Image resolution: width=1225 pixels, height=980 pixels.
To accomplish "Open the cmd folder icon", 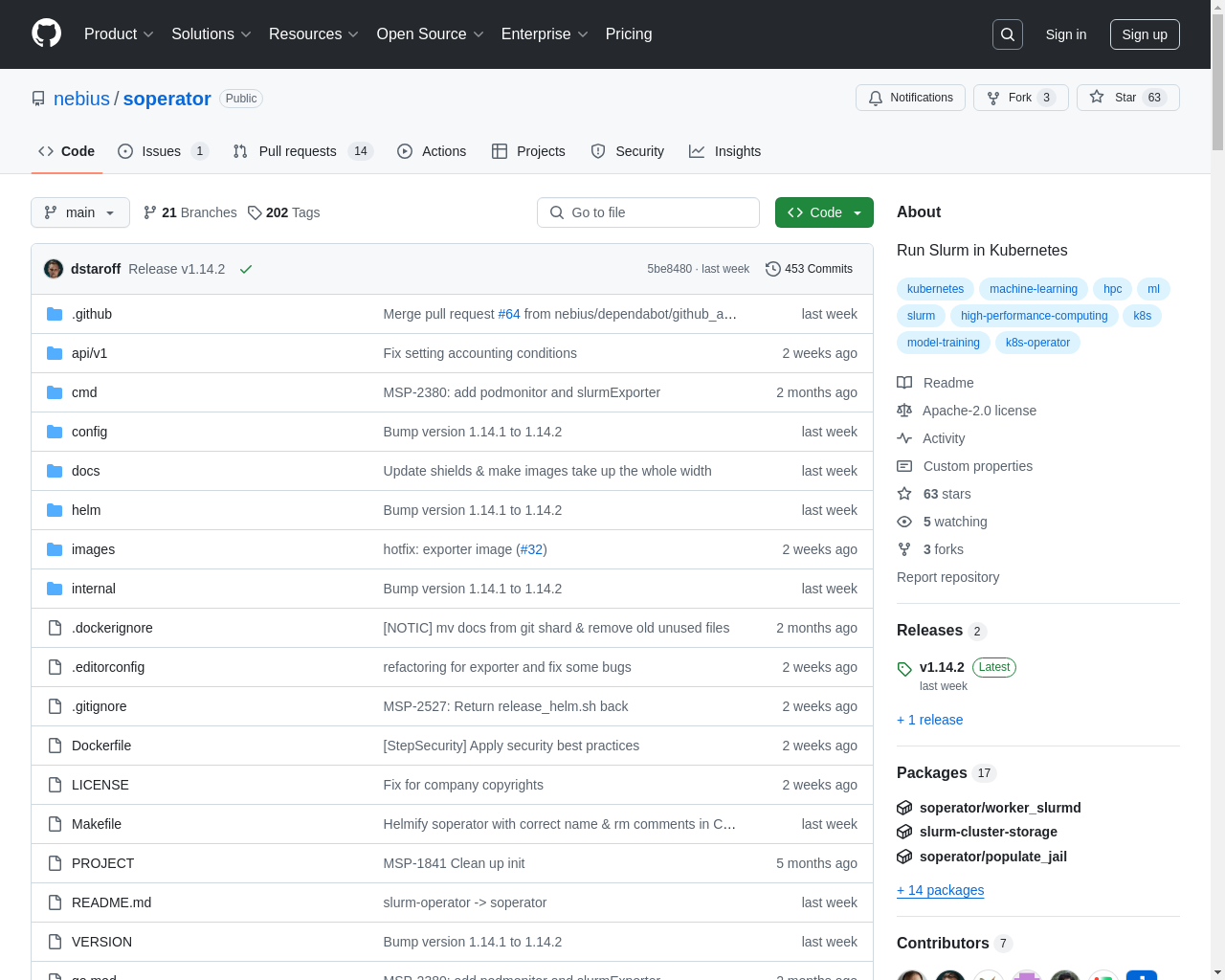I will 55,392.
